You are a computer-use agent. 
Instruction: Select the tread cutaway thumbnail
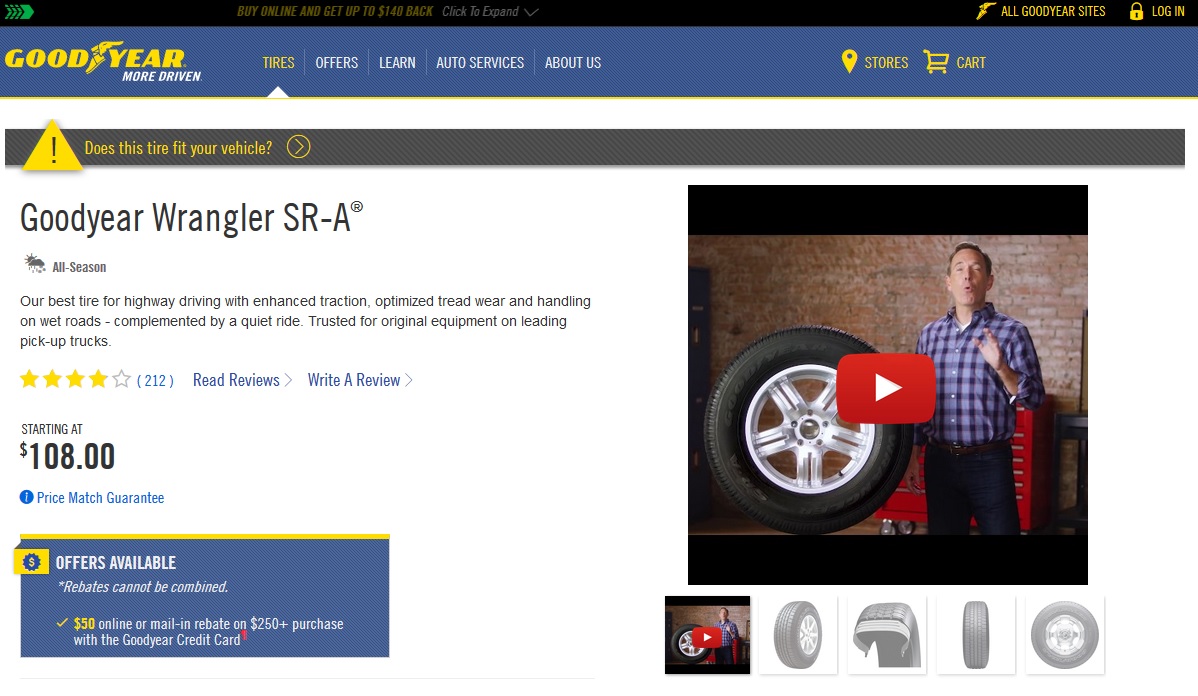coord(887,635)
